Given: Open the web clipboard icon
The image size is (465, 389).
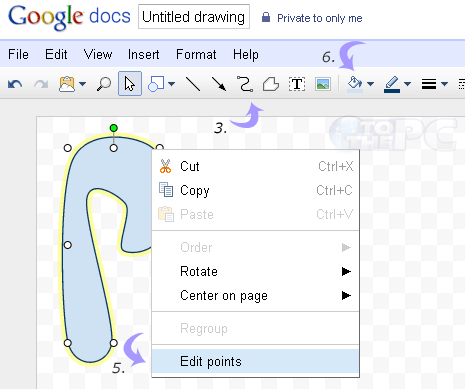Looking at the screenshot, I should pos(67,84).
